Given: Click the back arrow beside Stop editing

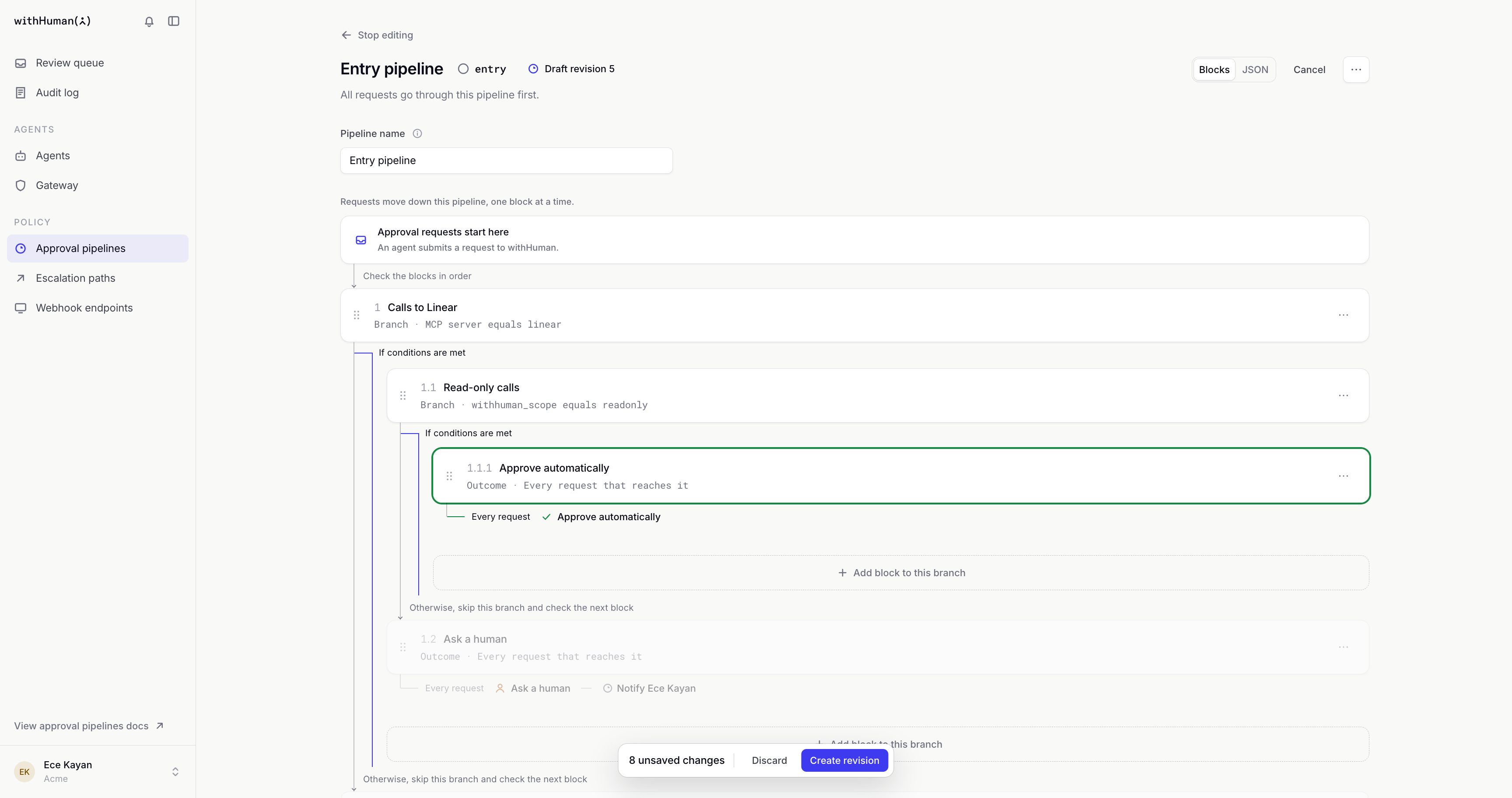Looking at the screenshot, I should [x=346, y=35].
